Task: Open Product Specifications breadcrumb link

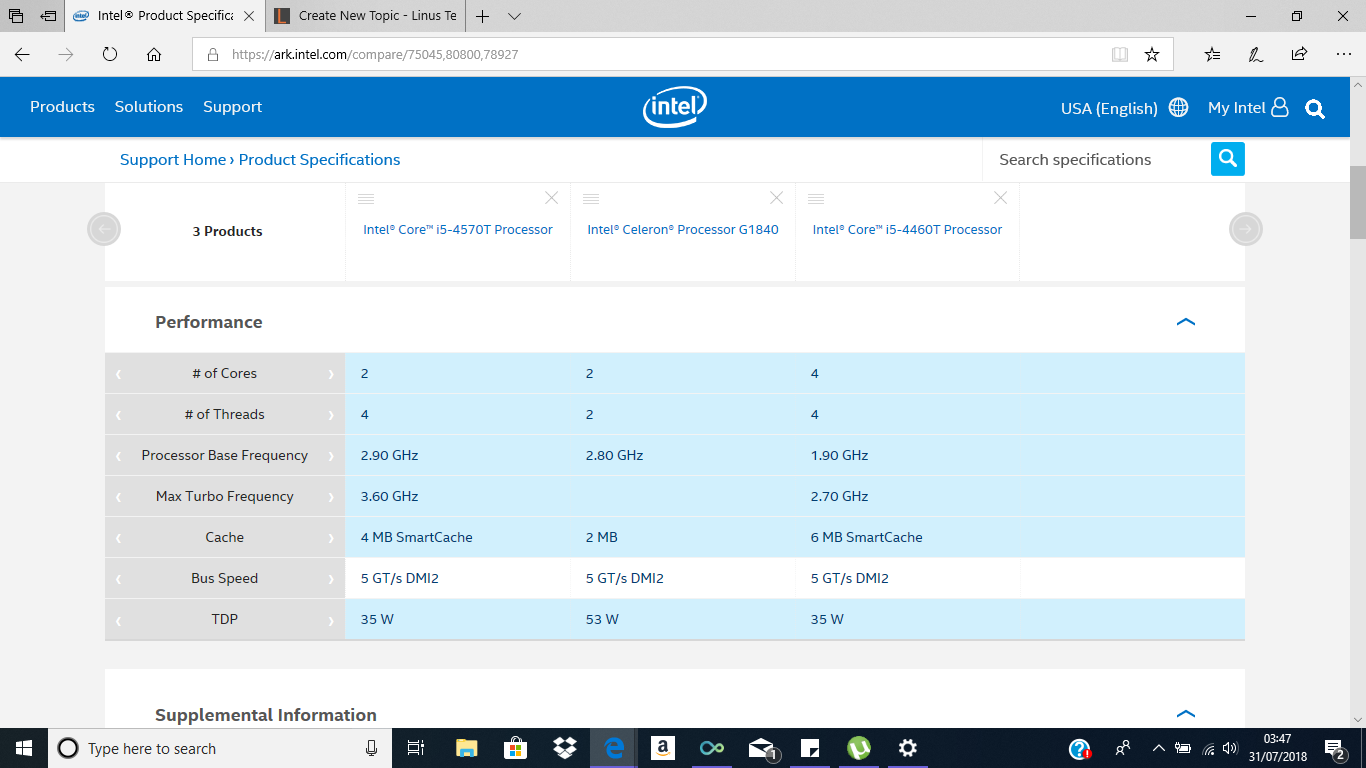Action: coord(319,160)
